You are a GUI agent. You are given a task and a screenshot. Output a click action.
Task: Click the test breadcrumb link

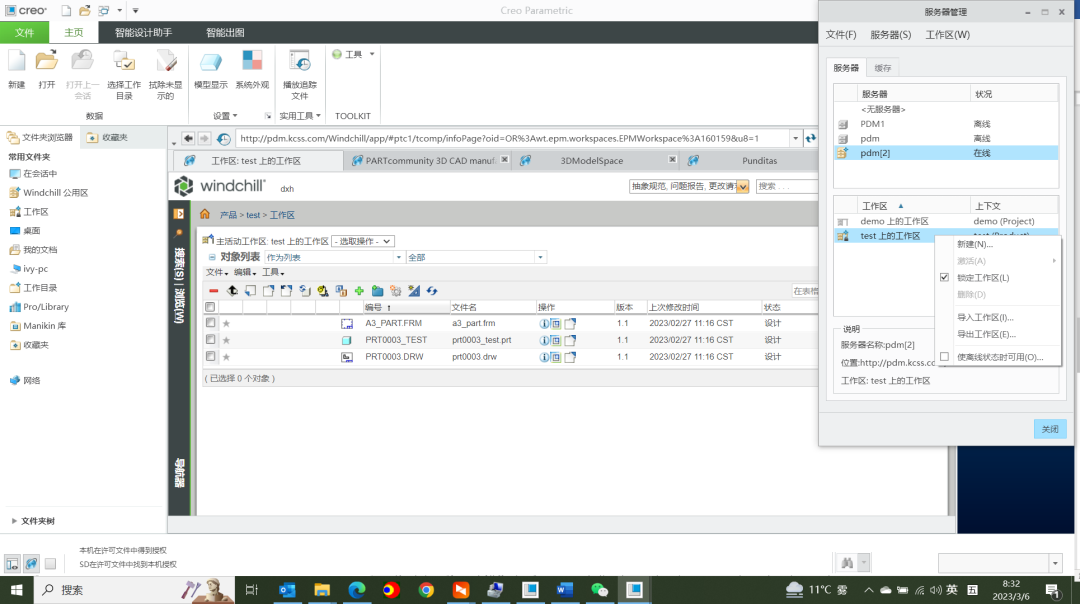click(x=253, y=215)
